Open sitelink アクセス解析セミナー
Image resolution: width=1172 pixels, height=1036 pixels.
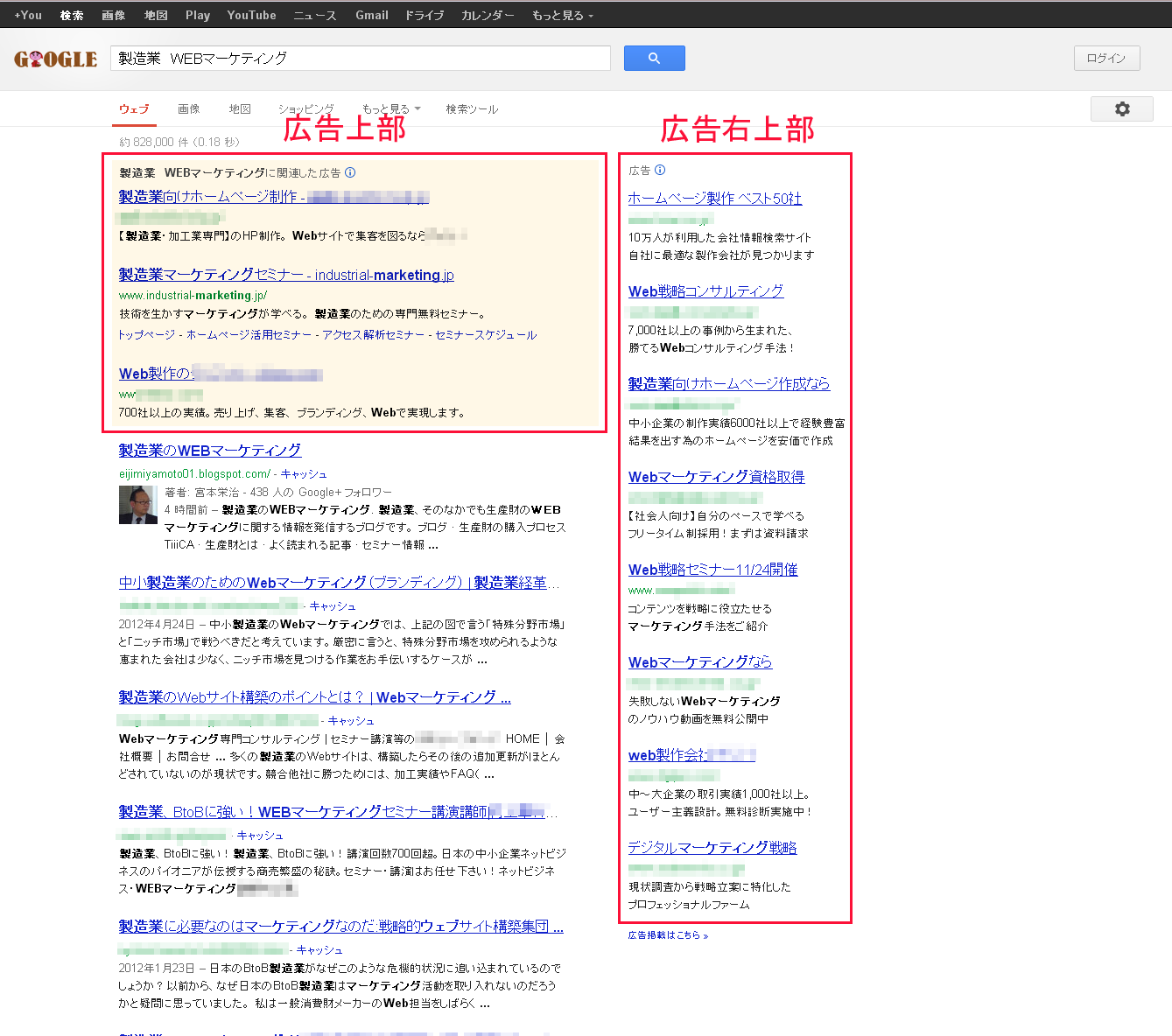click(x=373, y=334)
